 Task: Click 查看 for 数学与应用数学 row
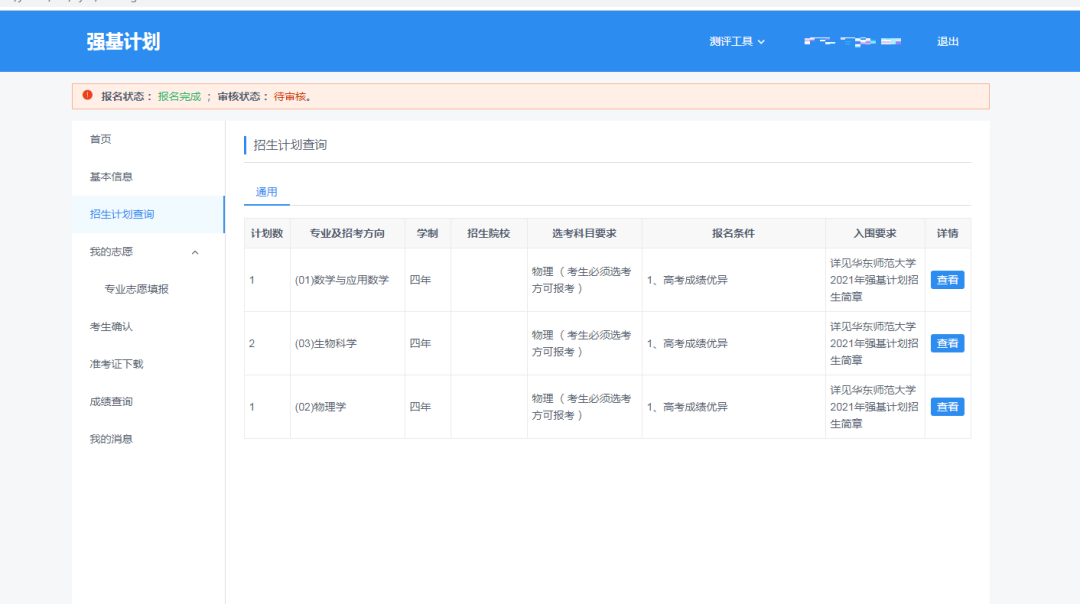947,280
